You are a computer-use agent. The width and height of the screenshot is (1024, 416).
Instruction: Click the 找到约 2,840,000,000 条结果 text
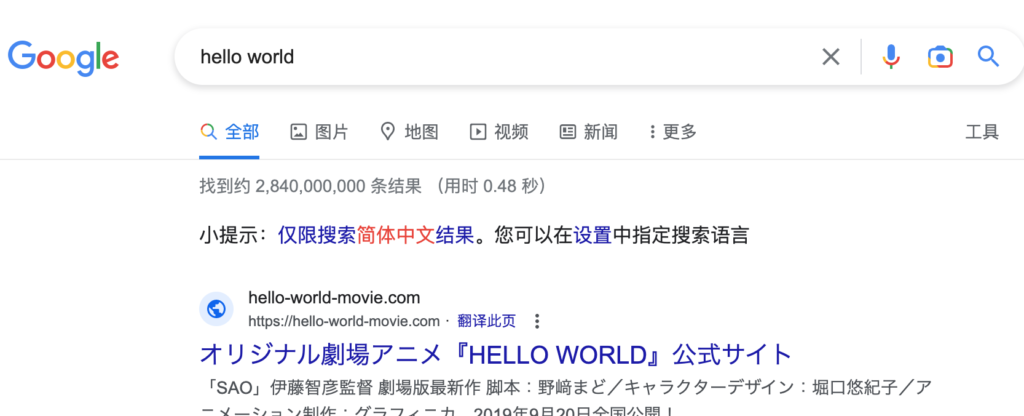310,187
